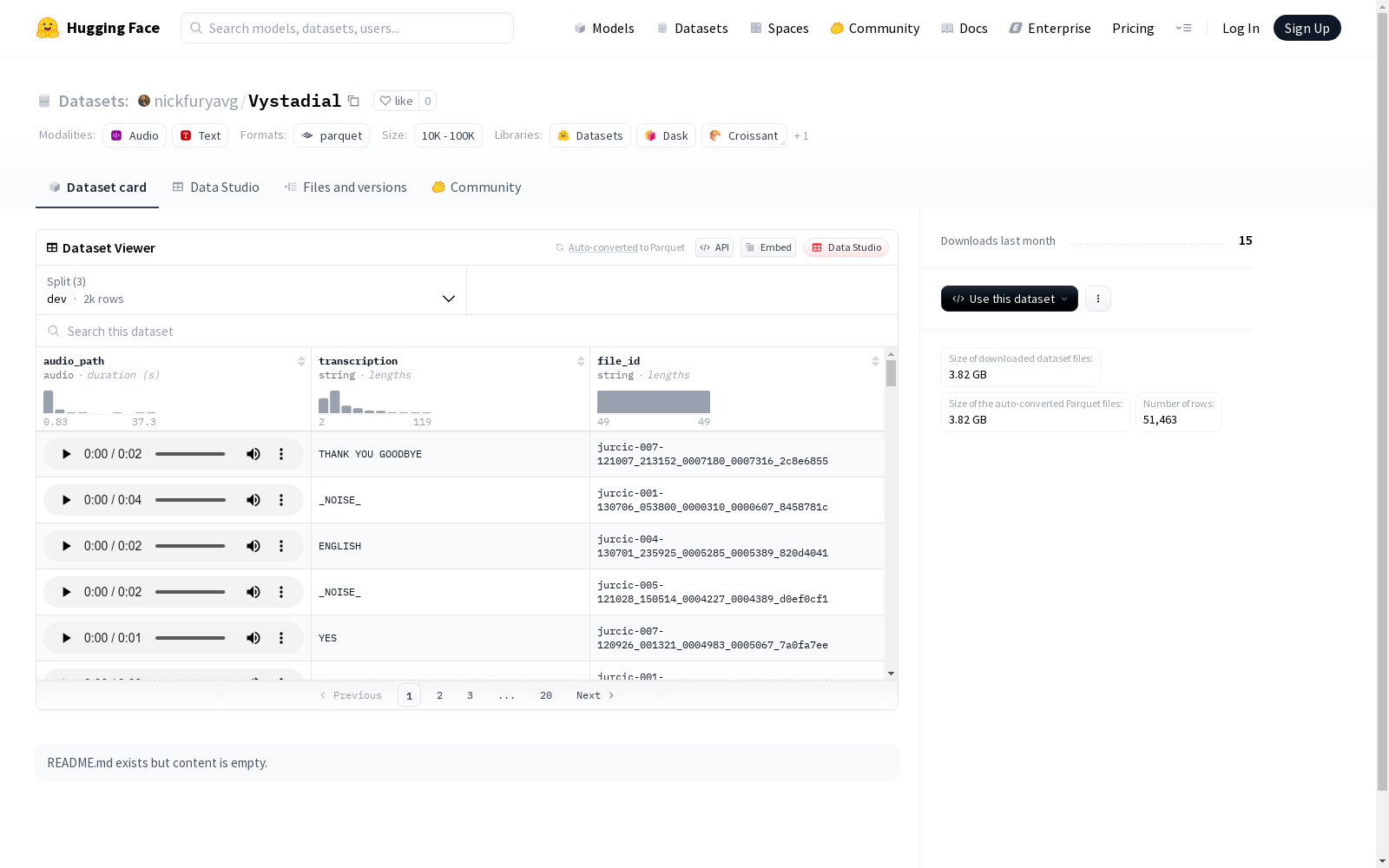Focus the Search this dataset field
The image size is (1389, 868).
(x=467, y=332)
